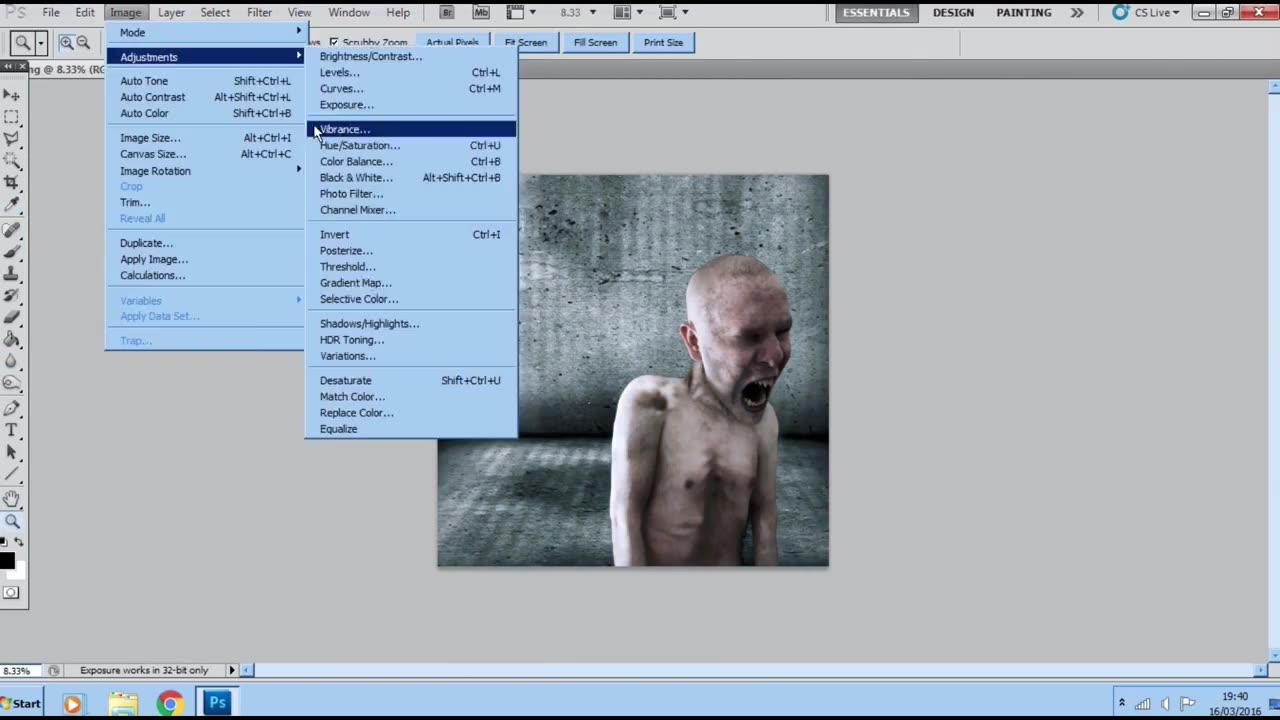1280x720 pixels.
Task: Select the Hand tool
Action: point(12,499)
